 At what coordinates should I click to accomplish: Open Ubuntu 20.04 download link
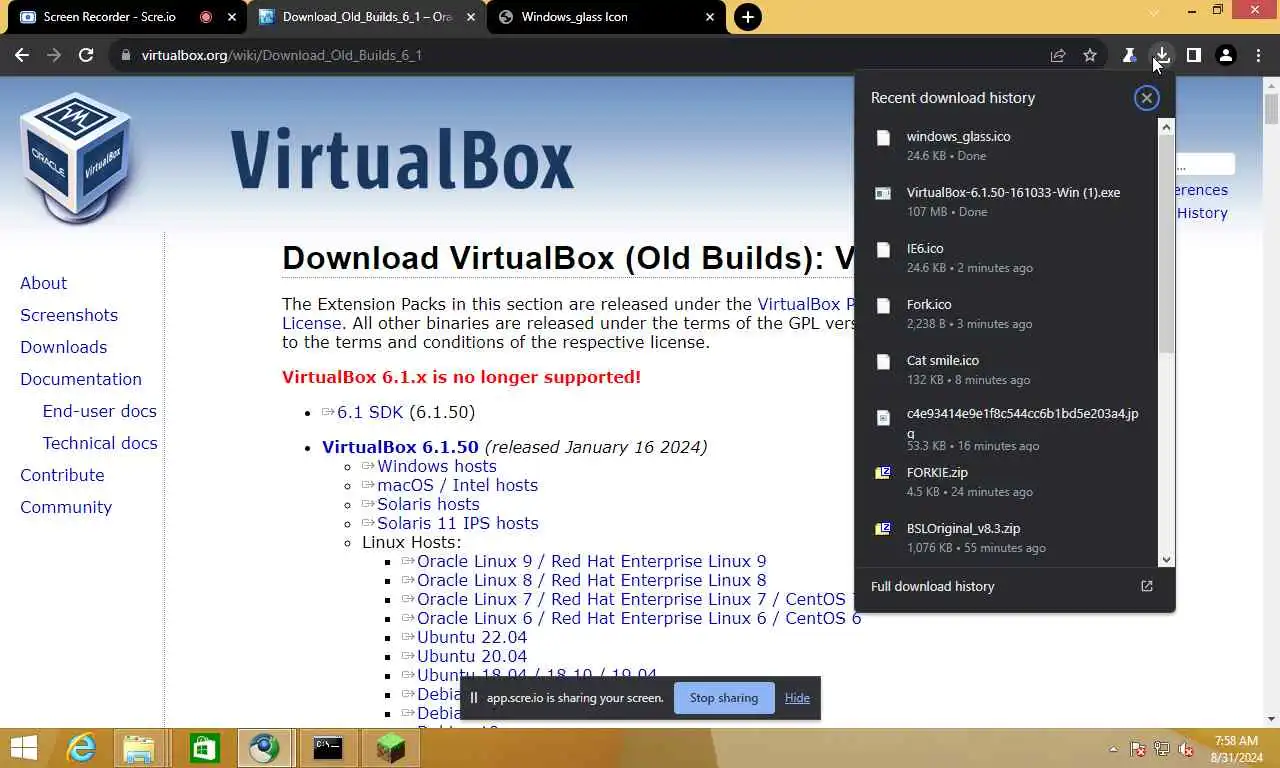coord(472,656)
